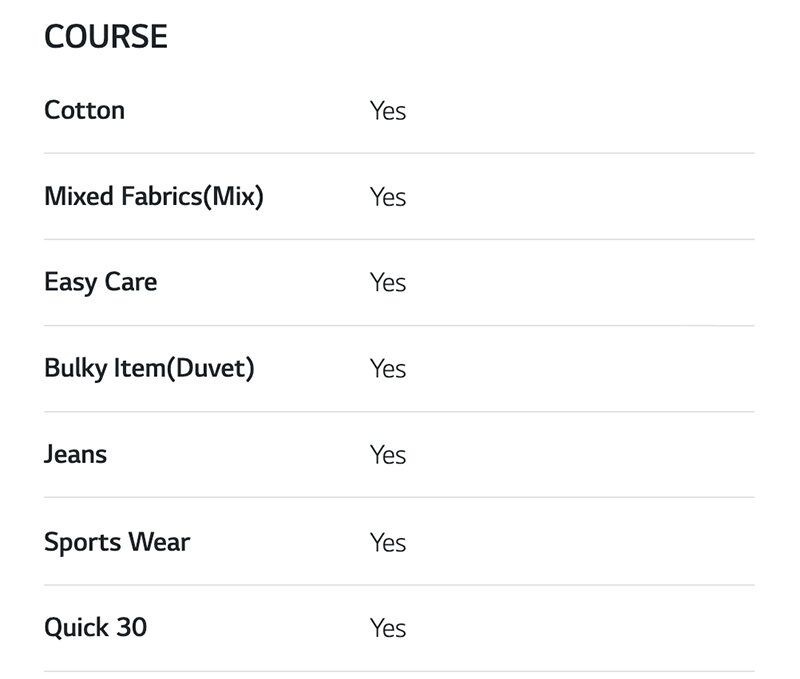The height and width of the screenshot is (679, 800).
Task: Select the Quick 30 label
Action: tap(96, 628)
